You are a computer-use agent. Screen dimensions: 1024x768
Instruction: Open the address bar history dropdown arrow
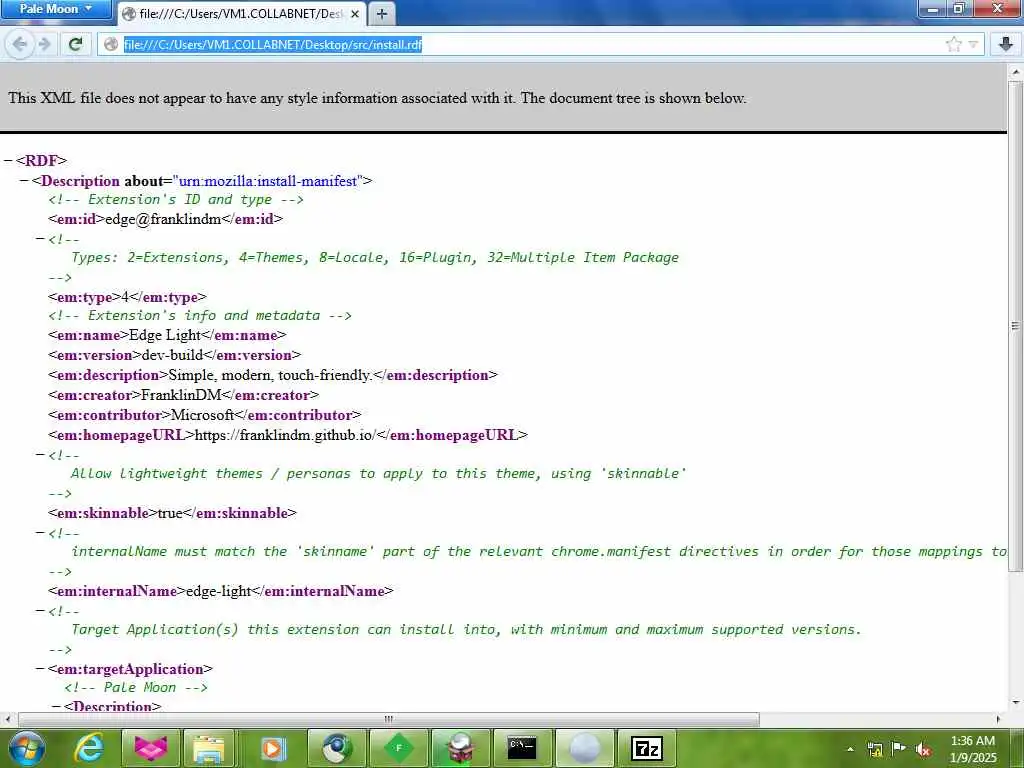973,44
